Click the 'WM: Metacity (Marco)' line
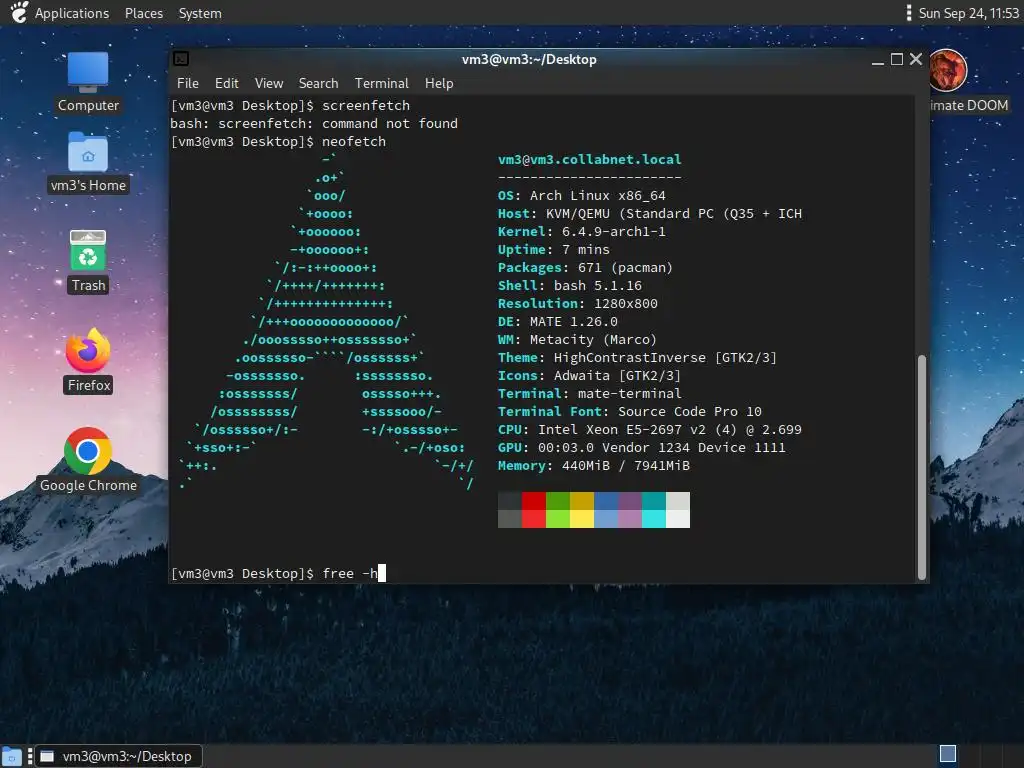This screenshot has height=768, width=1024. tap(577, 340)
